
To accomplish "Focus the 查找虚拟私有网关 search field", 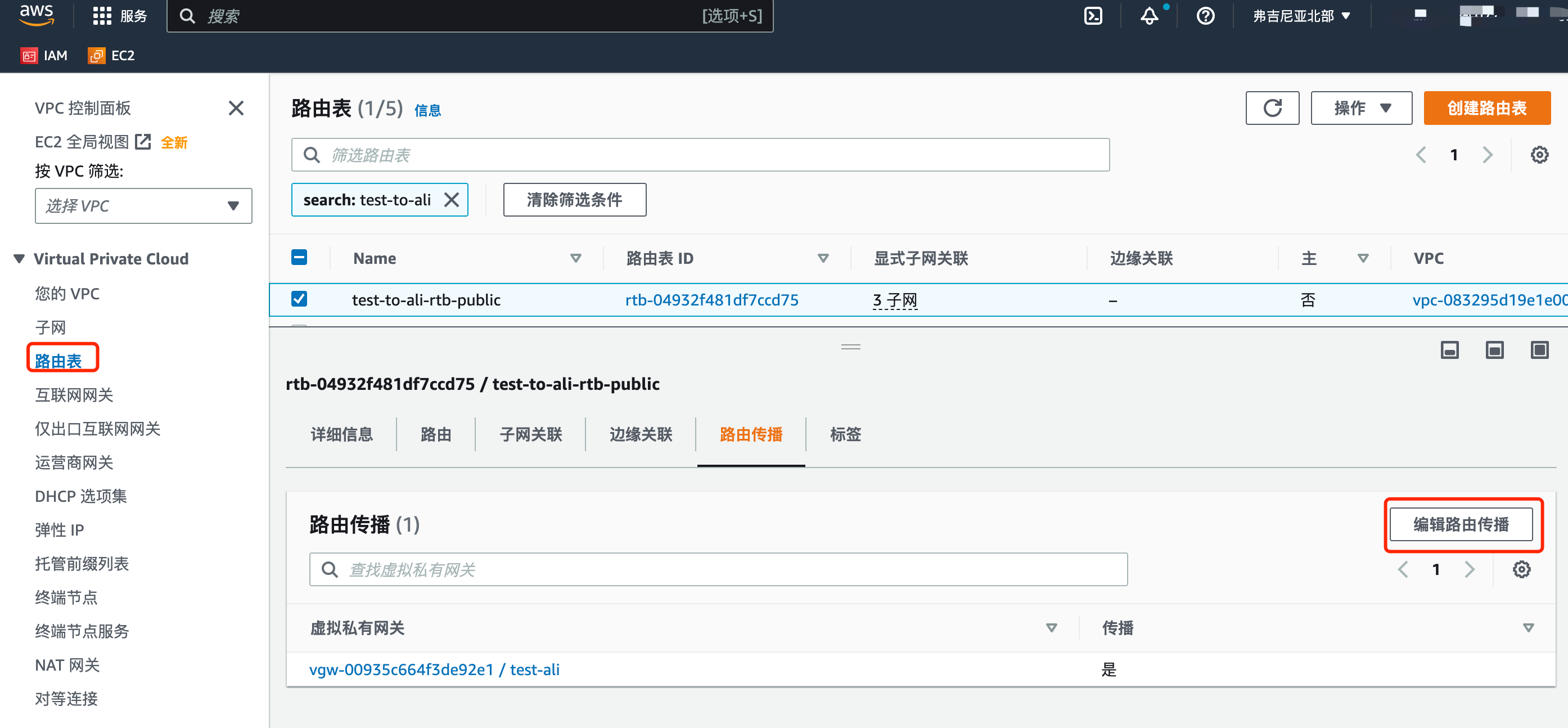I will pos(718,570).
